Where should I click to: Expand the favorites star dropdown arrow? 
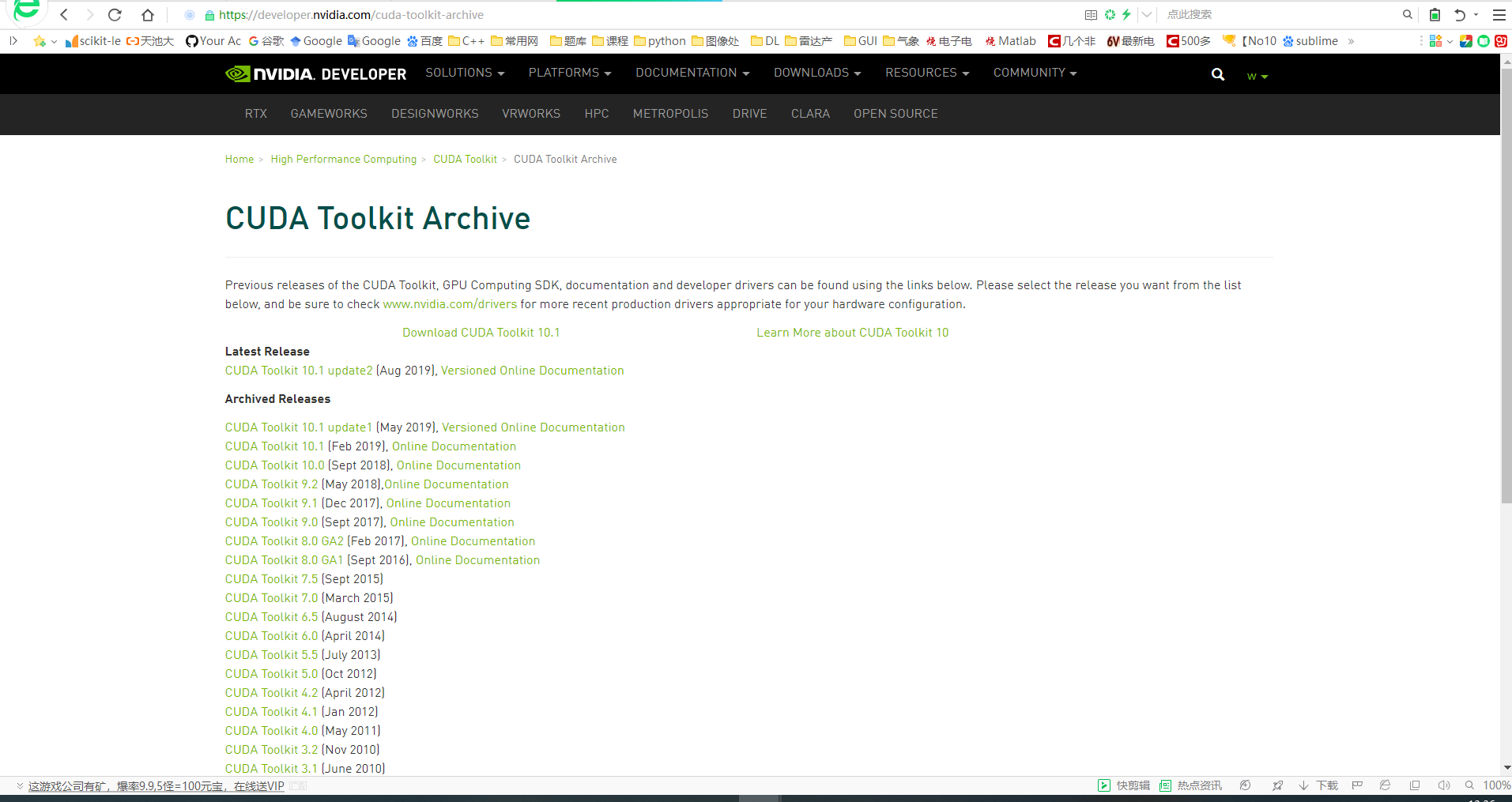point(54,42)
